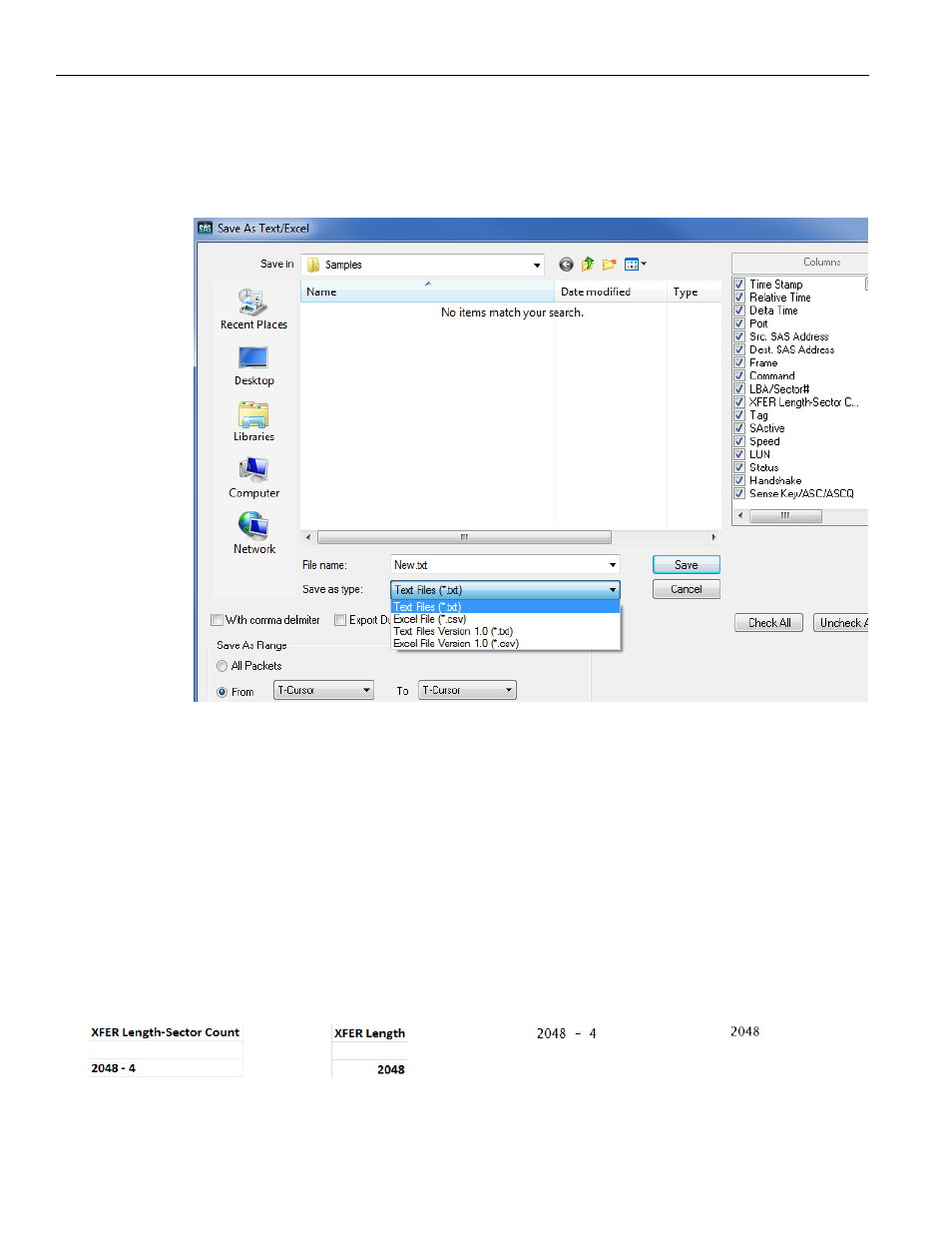Sort by Date modified column header
Image resolution: width=952 pixels, height=1233 pixels.
pyautogui.click(x=611, y=292)
